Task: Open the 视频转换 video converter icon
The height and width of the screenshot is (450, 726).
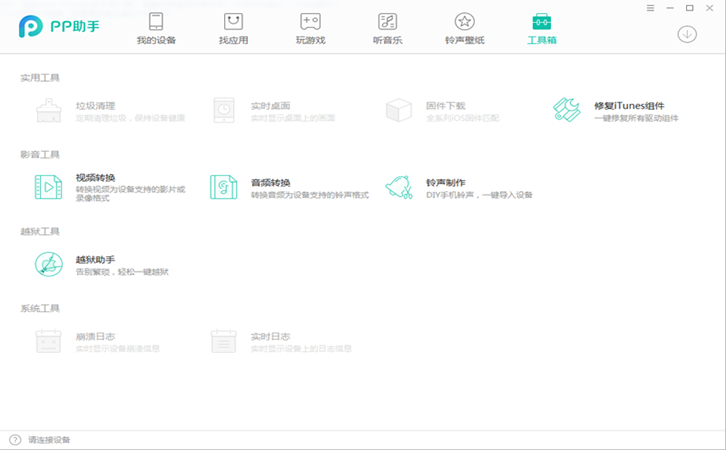Action: [49, 187]
